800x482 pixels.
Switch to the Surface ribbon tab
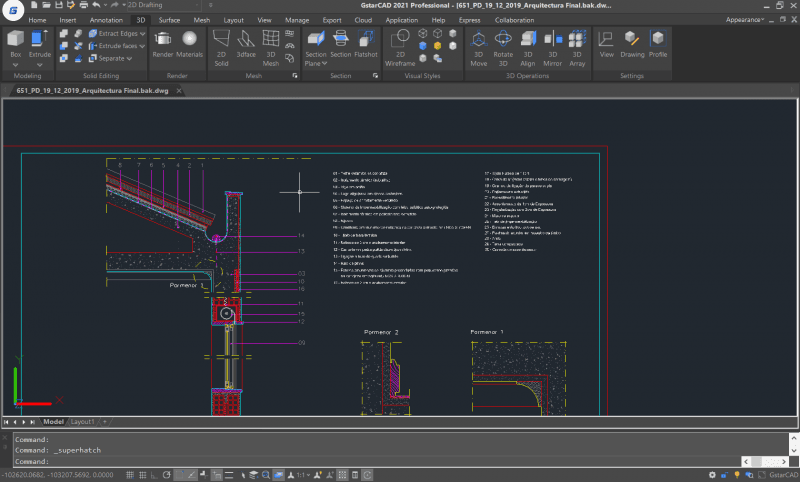[x=170, y=19]
